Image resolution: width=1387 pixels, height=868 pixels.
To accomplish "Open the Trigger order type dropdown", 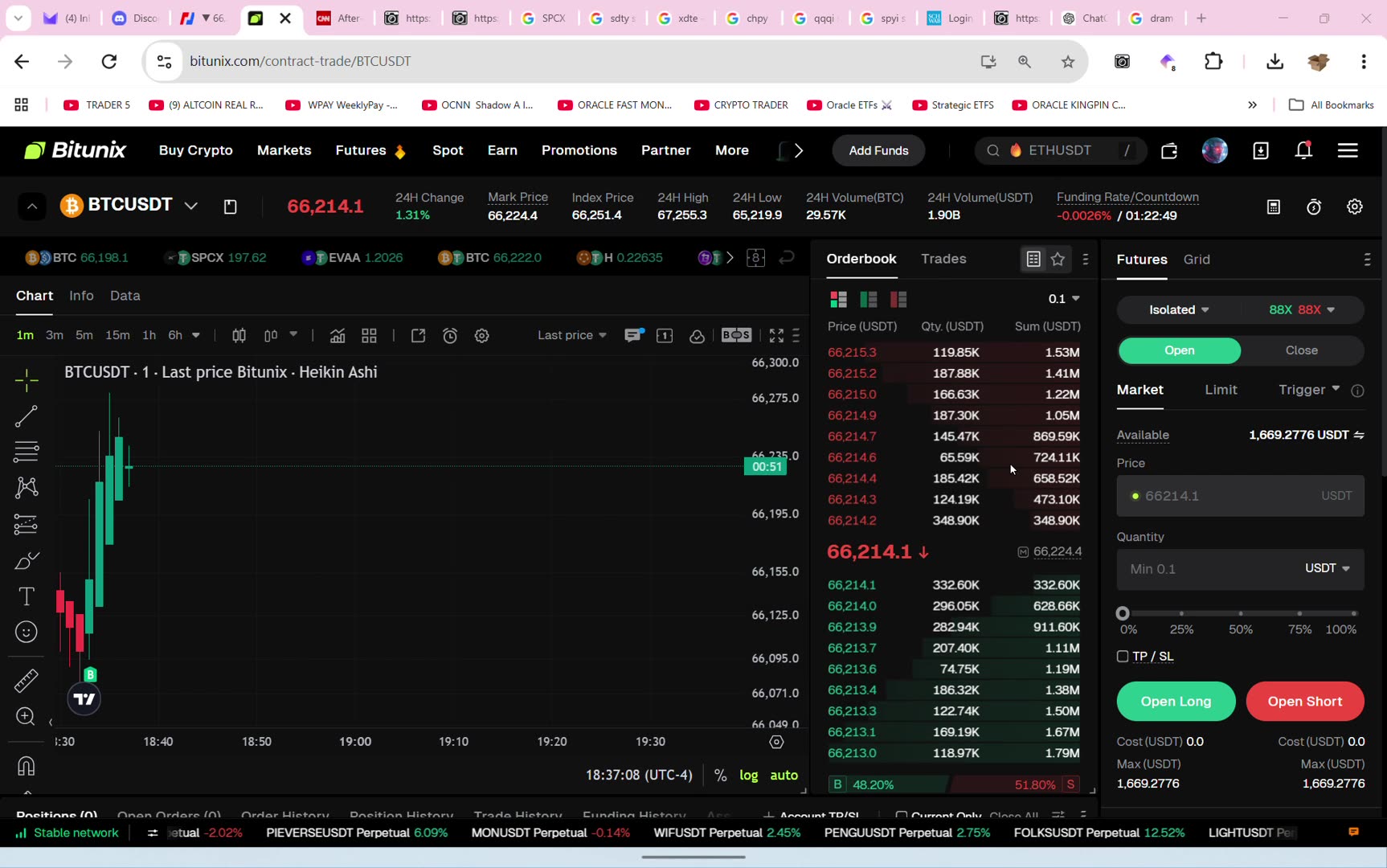I will pos(1309,390).
